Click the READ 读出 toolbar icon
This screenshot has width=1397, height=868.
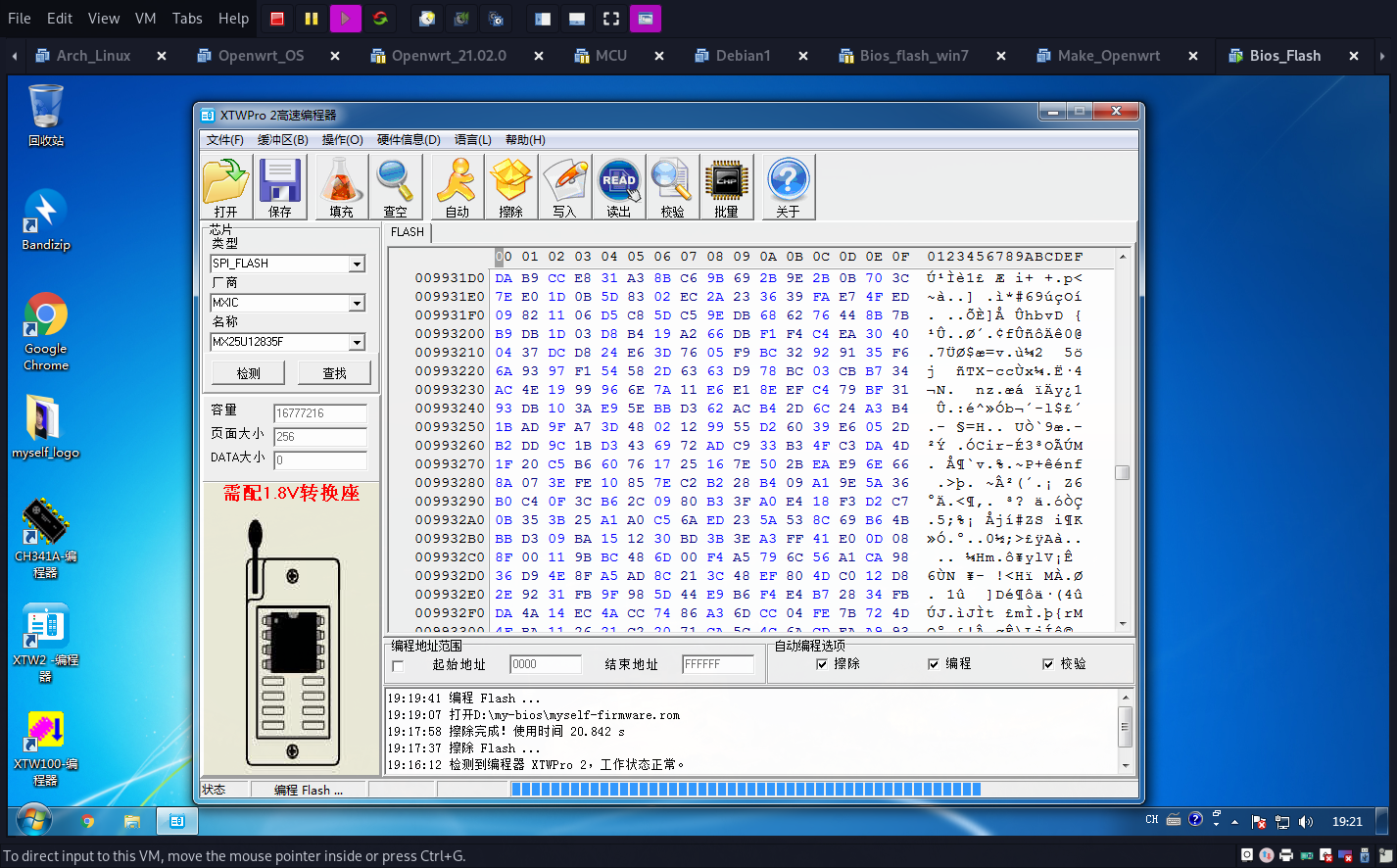[618, 186]
